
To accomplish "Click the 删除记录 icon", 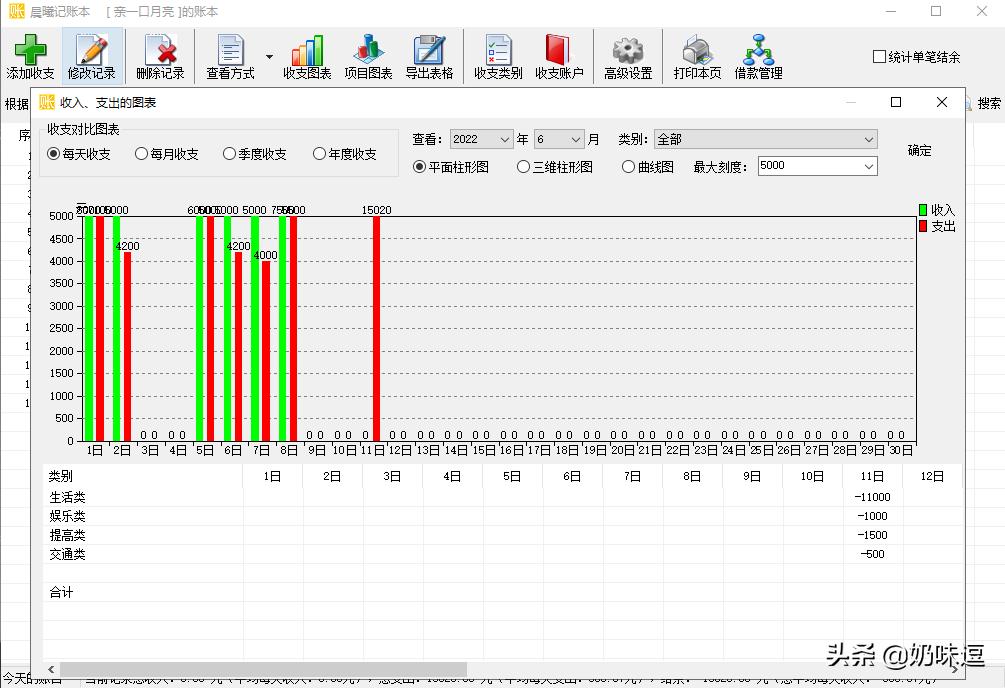I will [x=160, y=55].
